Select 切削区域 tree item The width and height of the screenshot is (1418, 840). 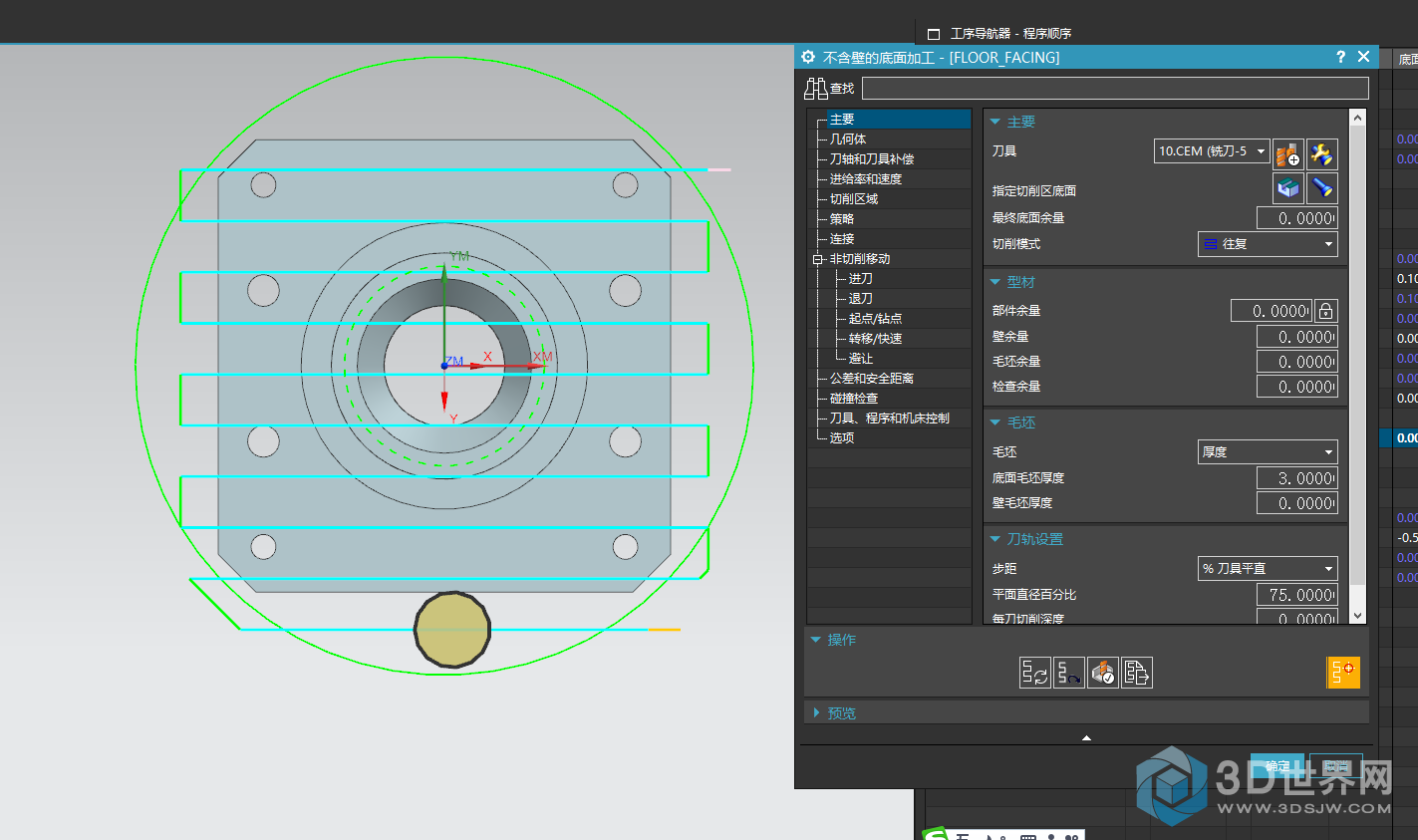(x=853, y=199)
